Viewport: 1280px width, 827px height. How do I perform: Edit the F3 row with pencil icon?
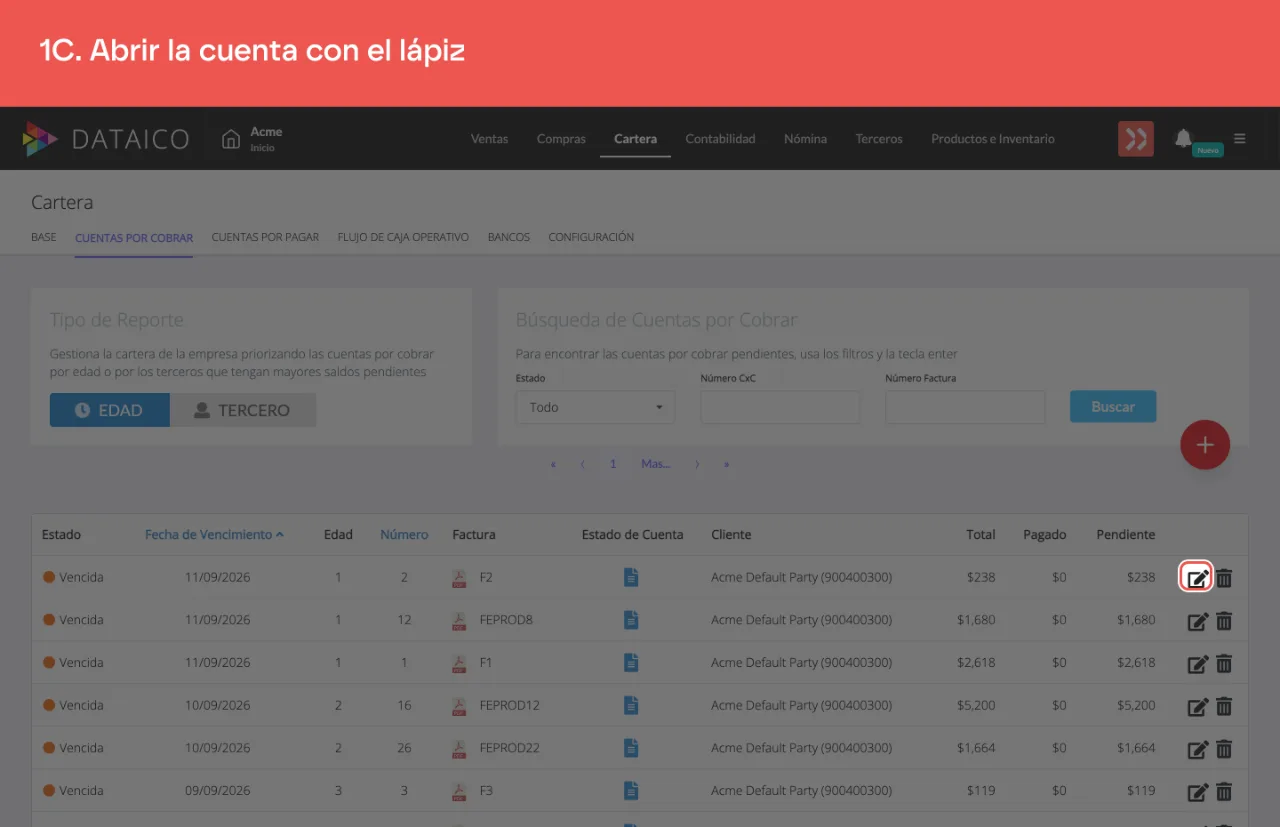pos(1197,791)
